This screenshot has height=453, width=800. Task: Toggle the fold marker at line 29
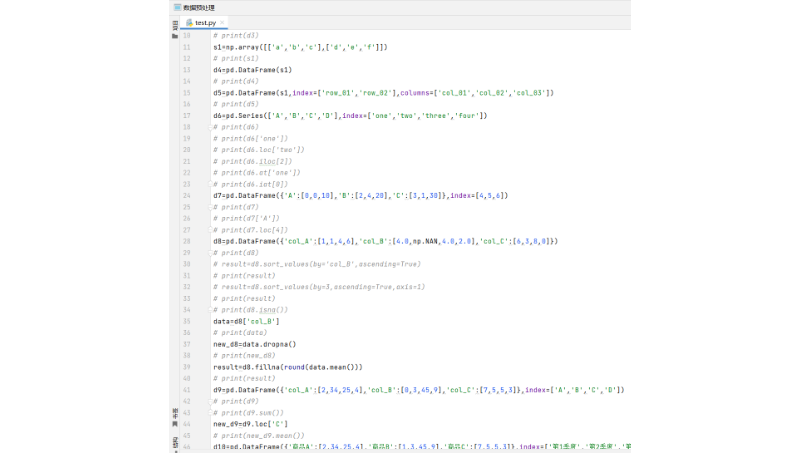(x=210, y=253)
